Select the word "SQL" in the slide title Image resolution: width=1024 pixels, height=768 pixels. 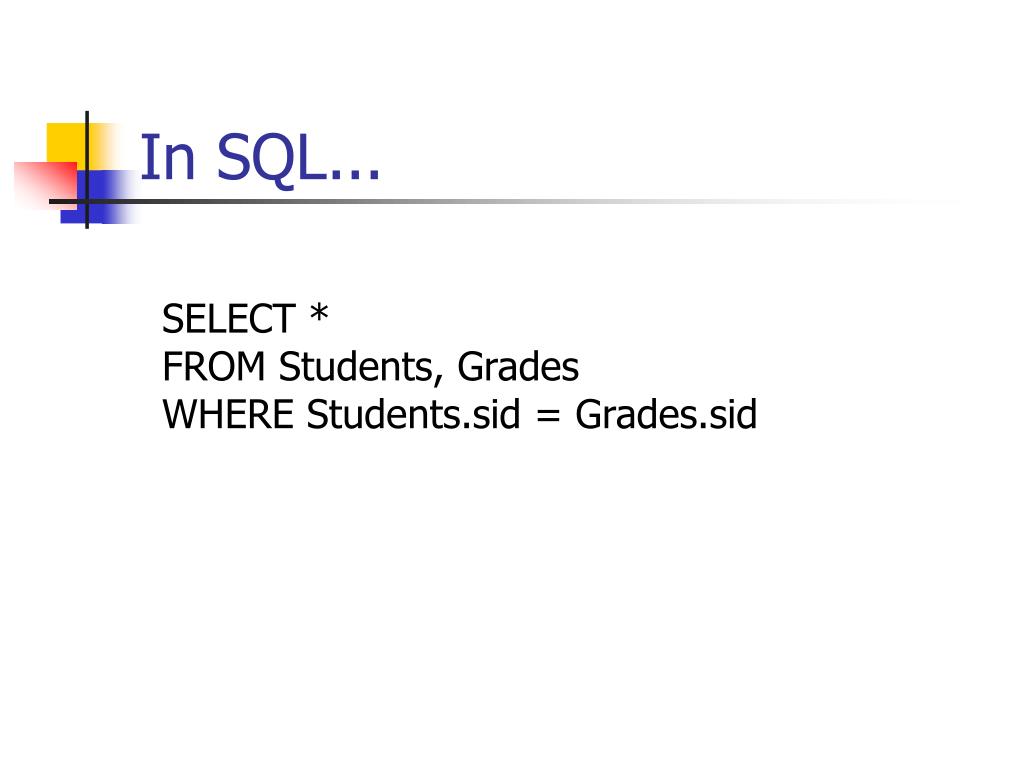click(x=270, y=158)
